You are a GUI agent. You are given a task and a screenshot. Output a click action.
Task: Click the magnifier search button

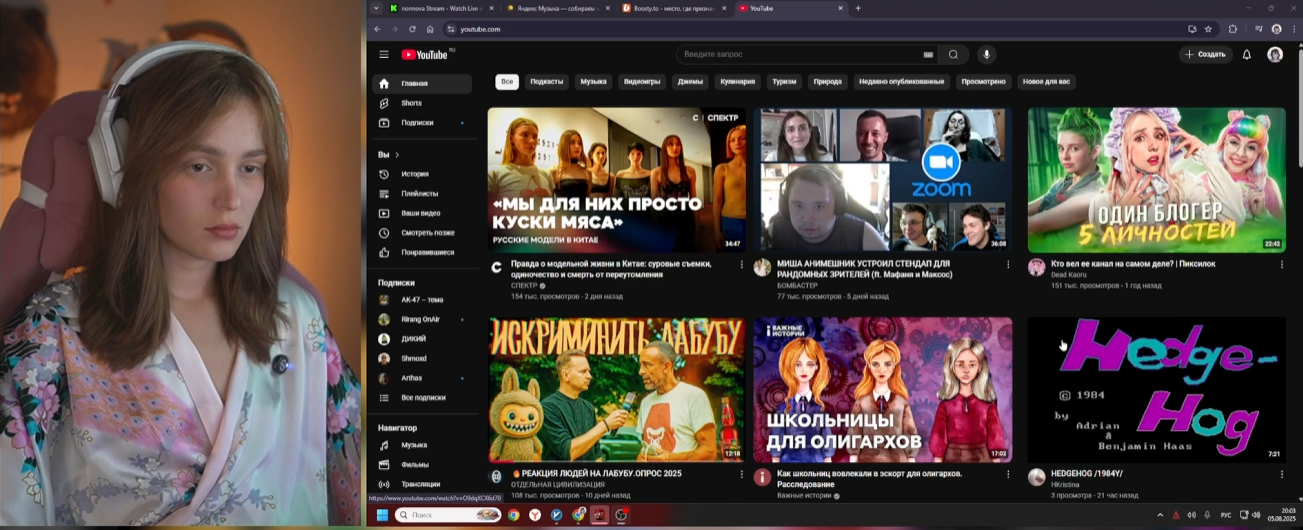pos(954,55)
